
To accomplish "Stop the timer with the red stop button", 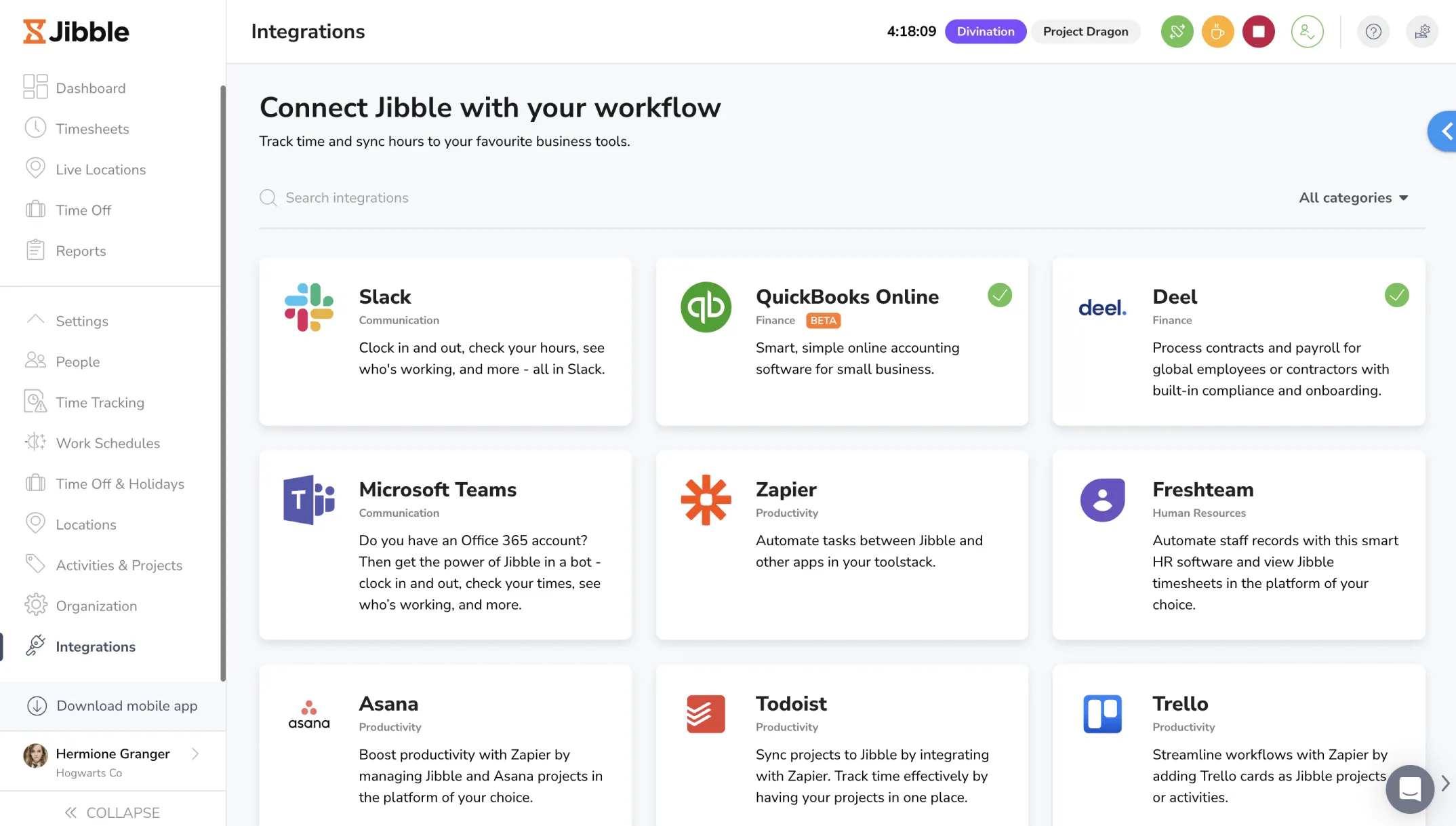I will tap(1259, 31).
